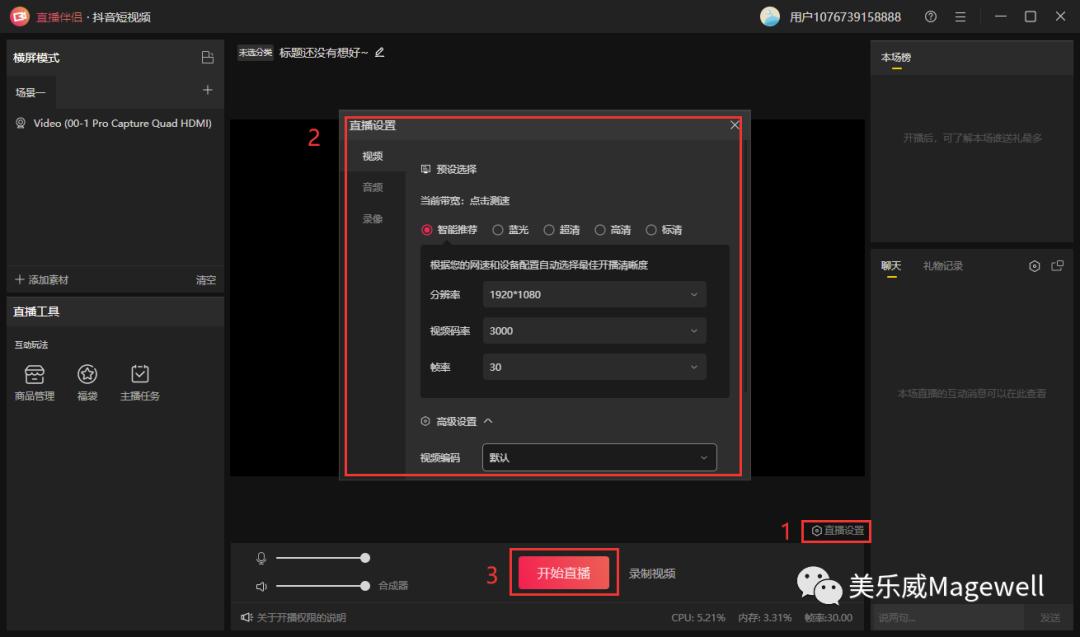
Task: Open chat settings gear in right panel
Action: point(1034,265)
